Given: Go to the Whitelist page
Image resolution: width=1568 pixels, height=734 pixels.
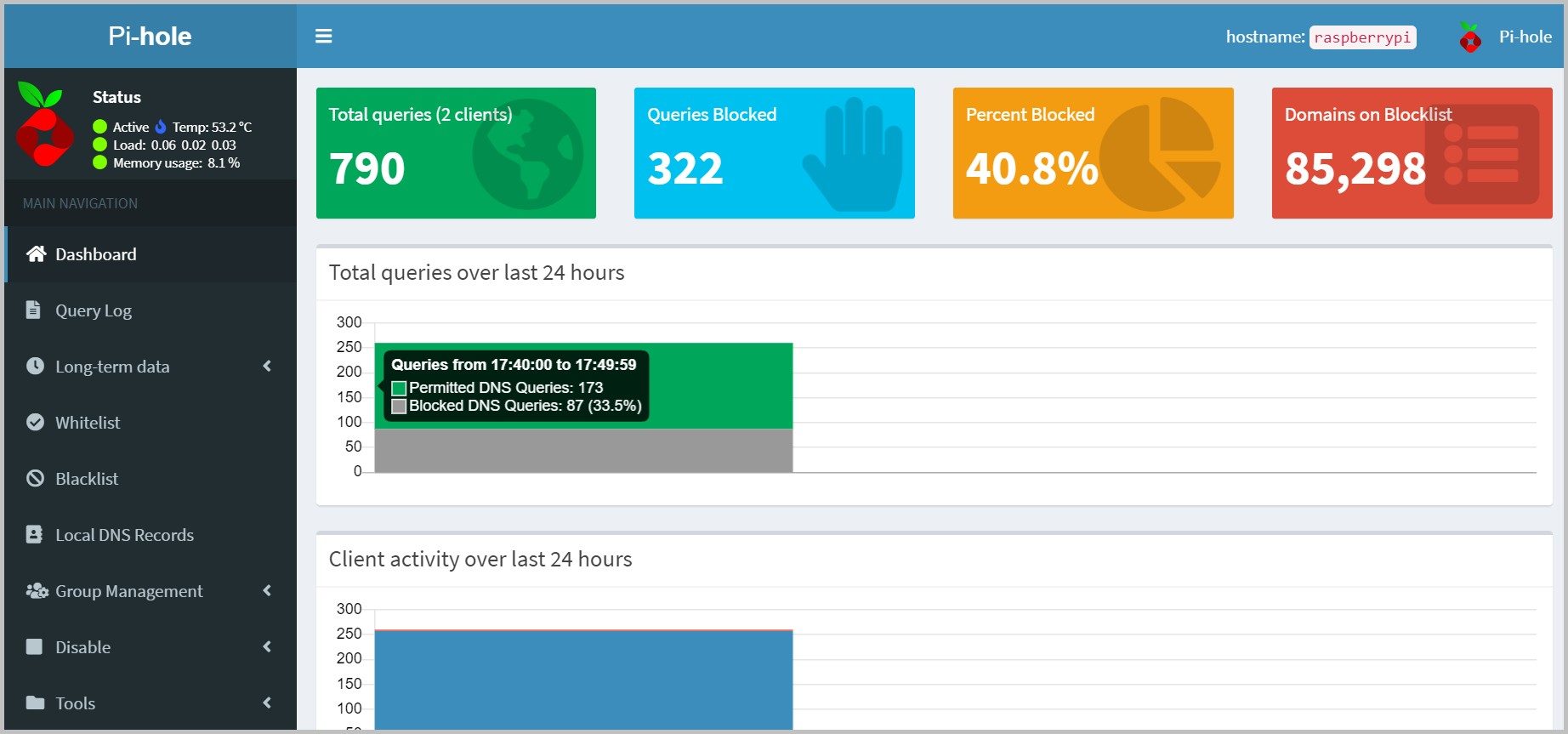Looking at the screenshot, I should [x=151, y=423].
